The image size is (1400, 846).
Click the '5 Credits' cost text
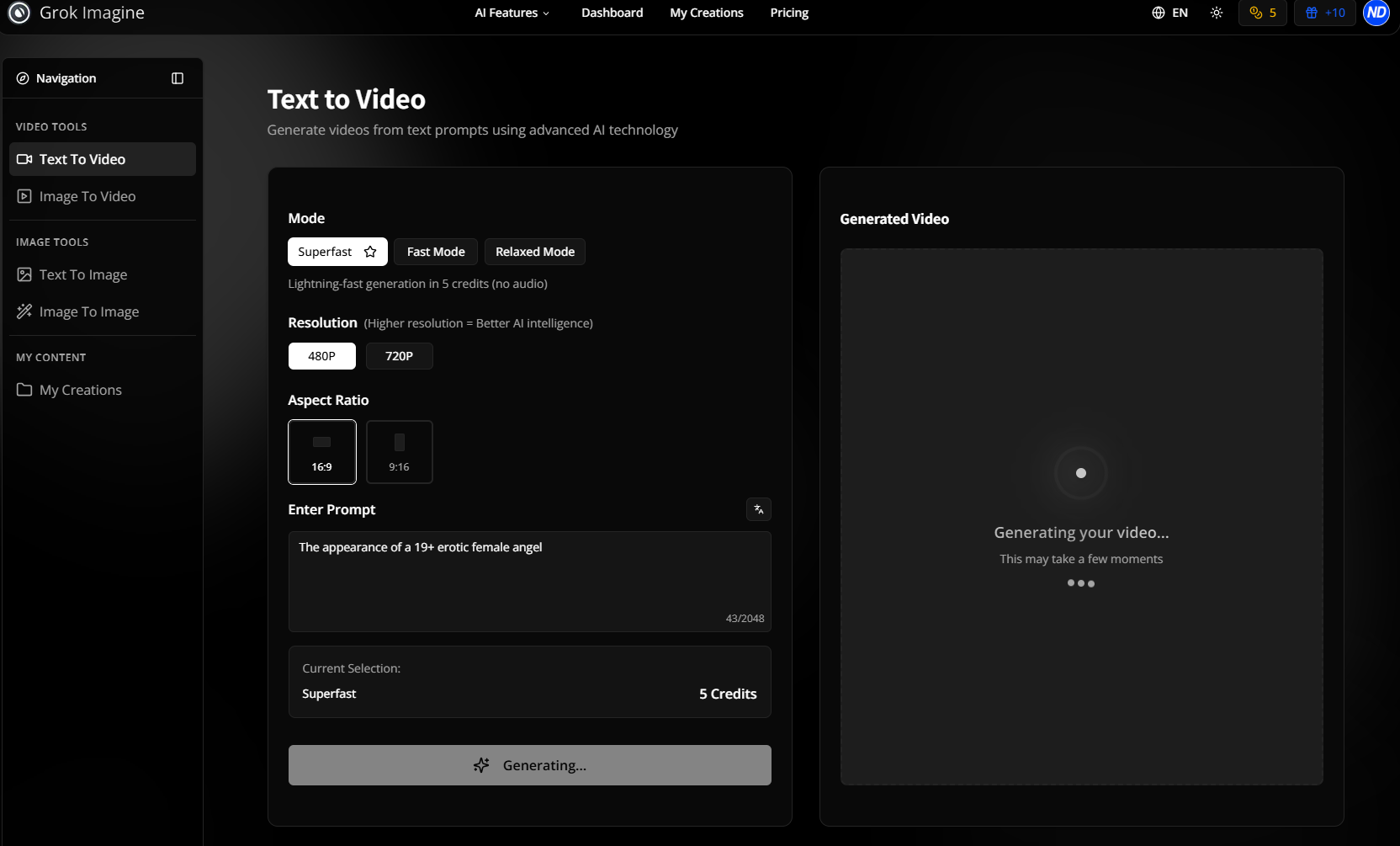(728, 694)
